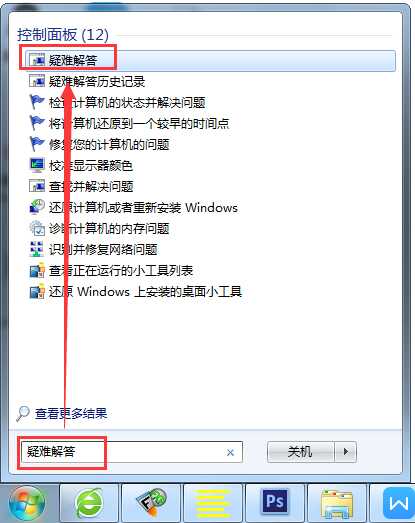The height and width of the screenshot is (523, 415).
Task: Click the 查看更多结果 link
Action: click(71, 414)
